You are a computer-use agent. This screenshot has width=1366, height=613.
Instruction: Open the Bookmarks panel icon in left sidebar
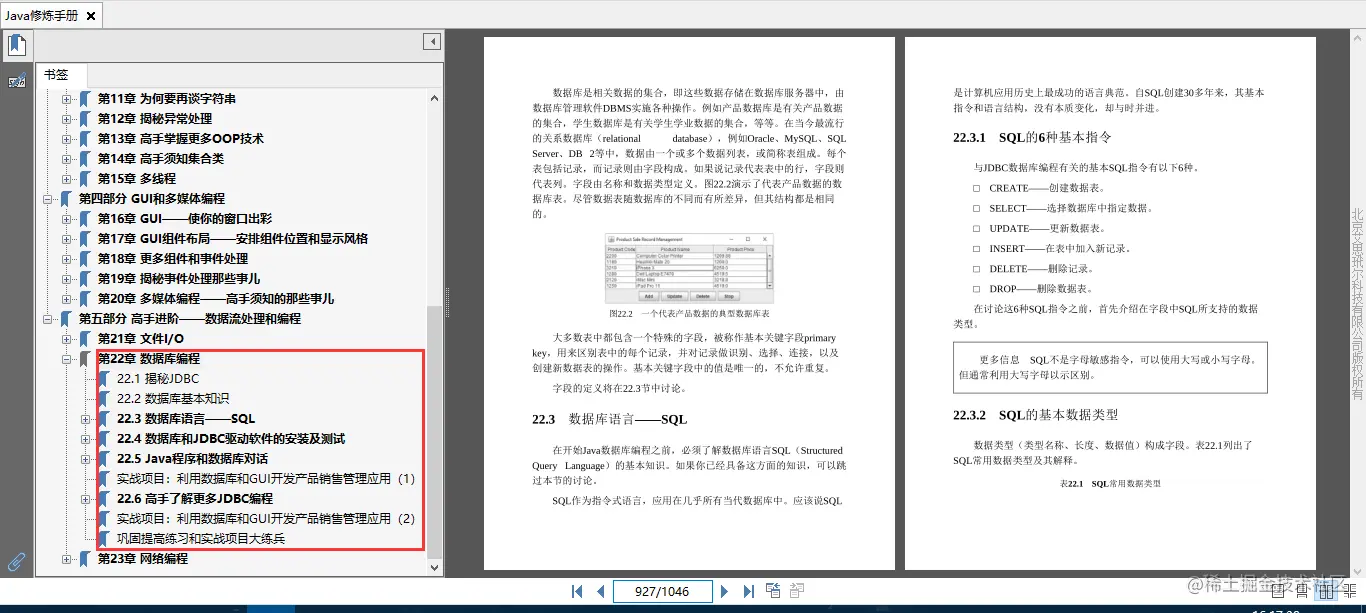point(17,44)
